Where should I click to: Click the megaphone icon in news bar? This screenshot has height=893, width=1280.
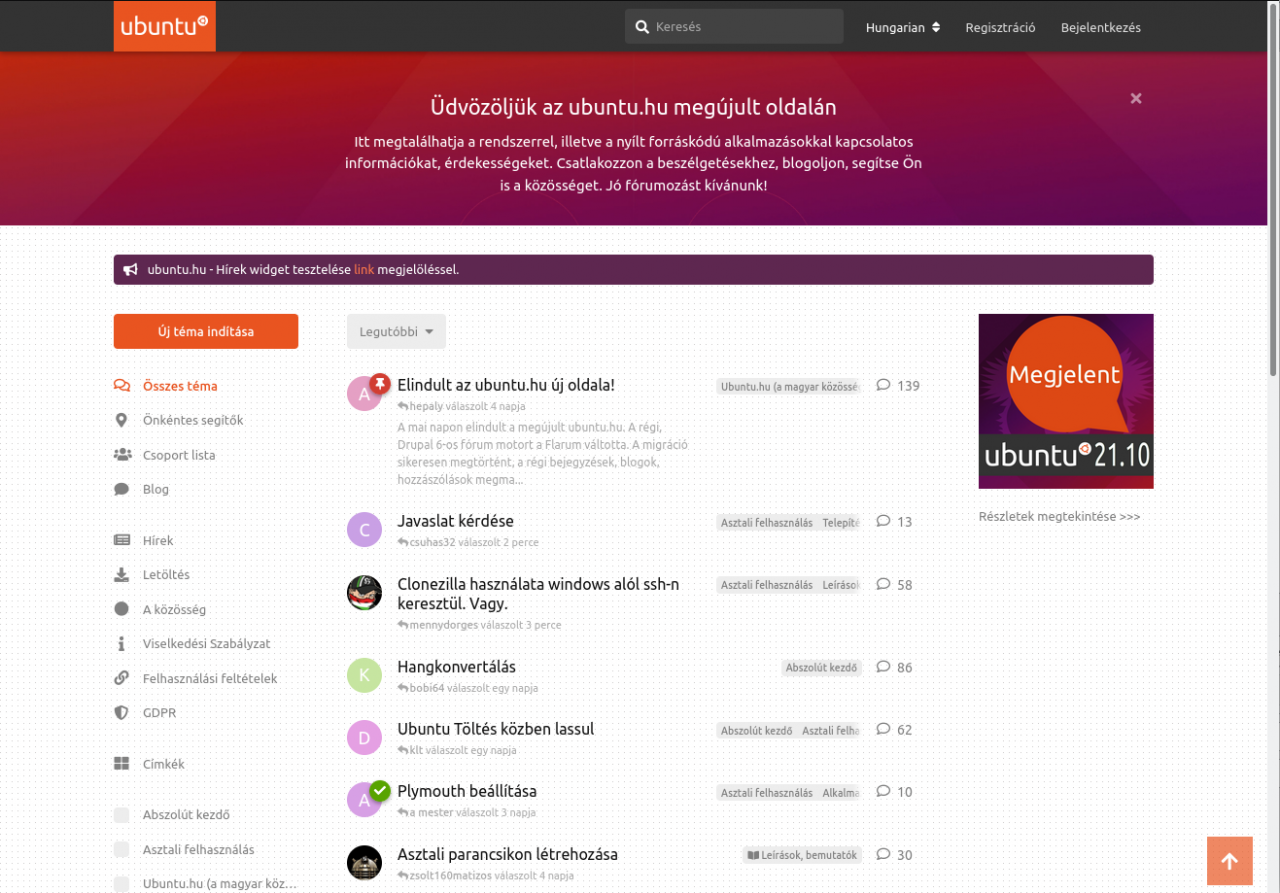pyautogui.click(x=130, y=270)
